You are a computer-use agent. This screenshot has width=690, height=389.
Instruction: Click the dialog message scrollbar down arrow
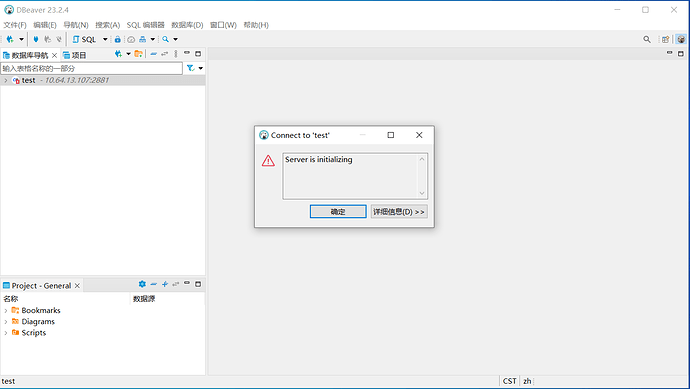(x=422, y=193)
